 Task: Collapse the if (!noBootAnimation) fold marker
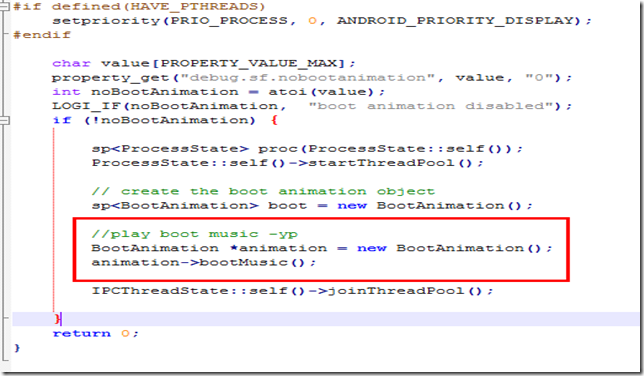tap(4, 120)
